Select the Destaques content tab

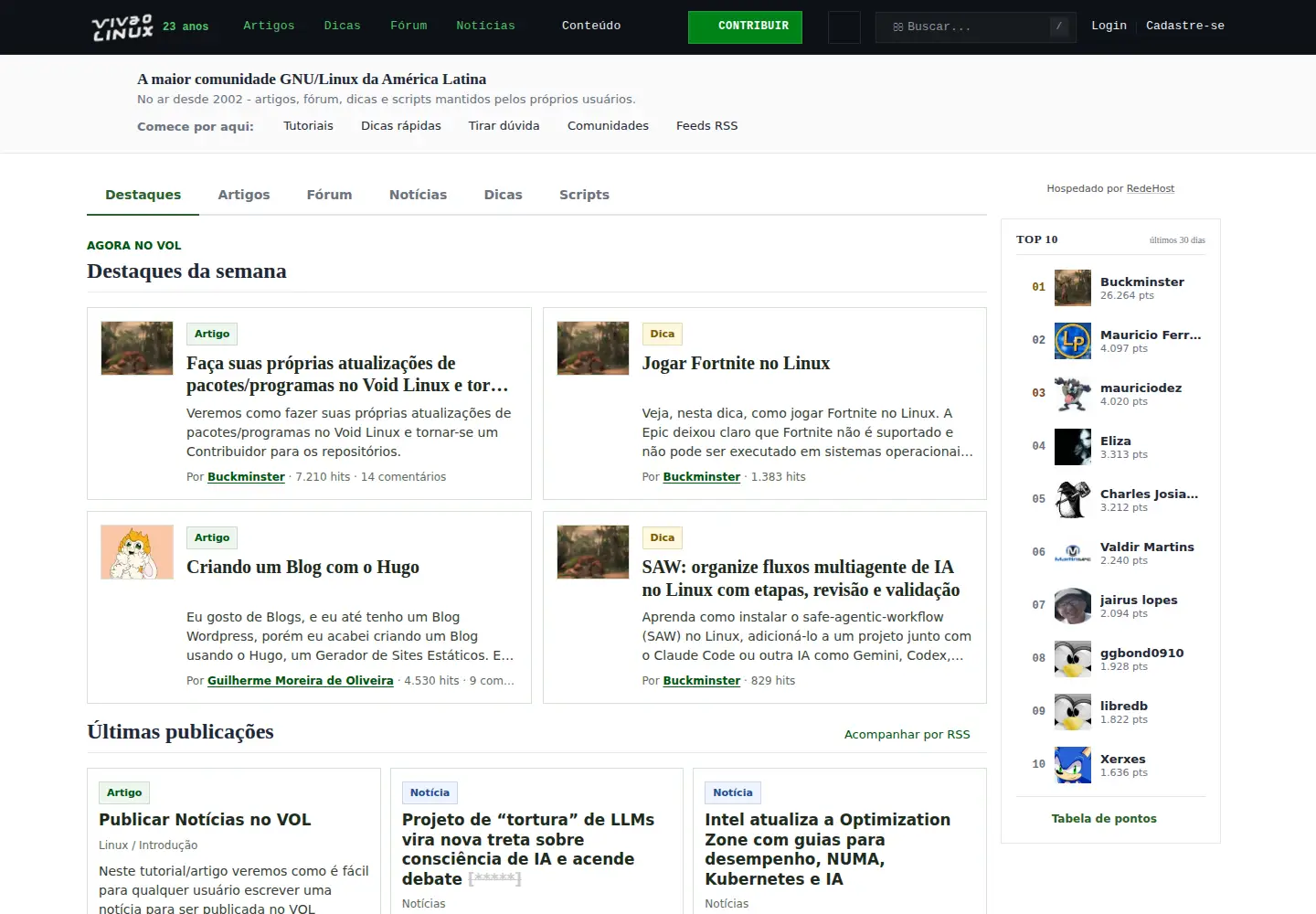pyautogui.click(x=143, y=195)
